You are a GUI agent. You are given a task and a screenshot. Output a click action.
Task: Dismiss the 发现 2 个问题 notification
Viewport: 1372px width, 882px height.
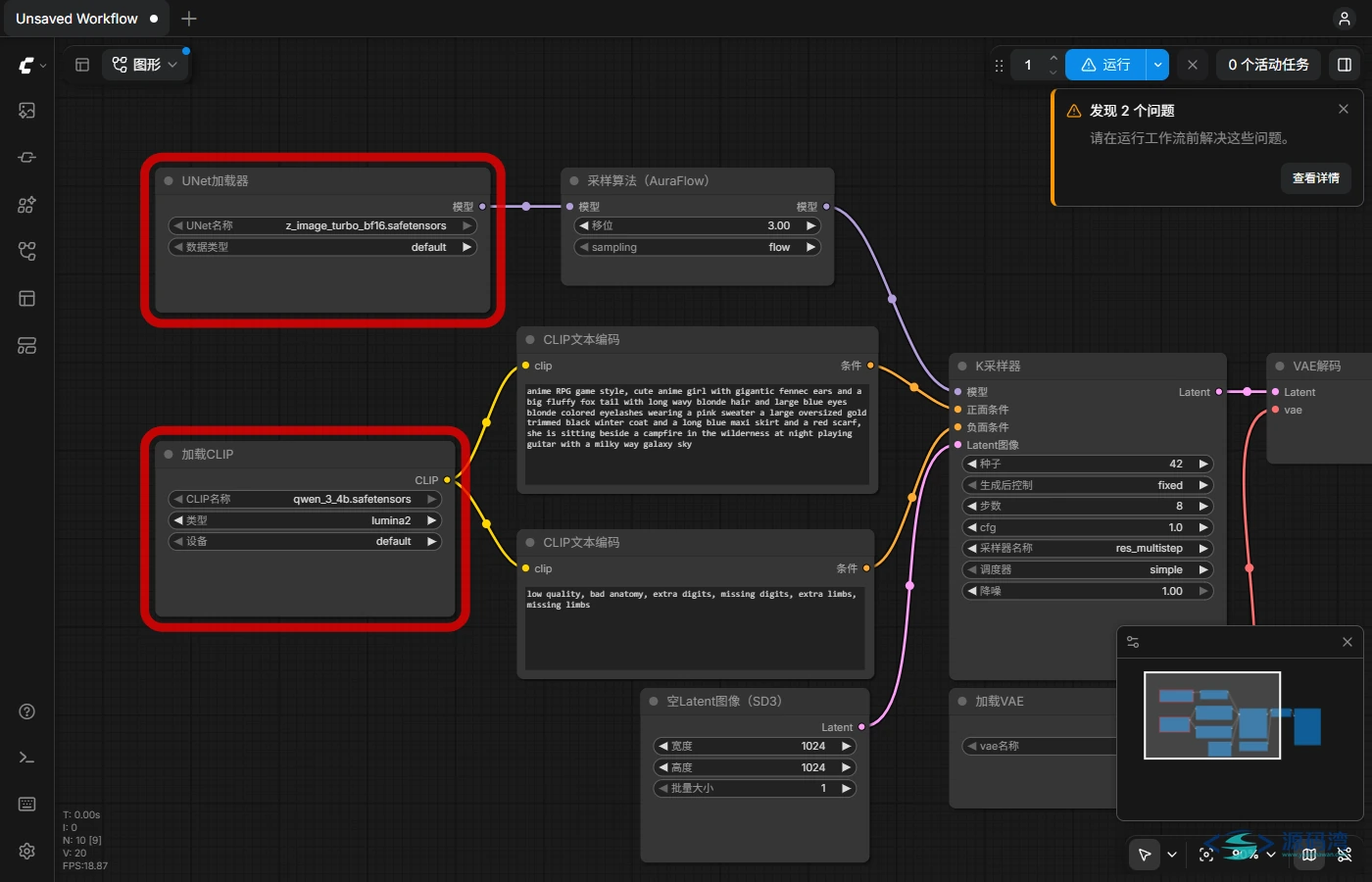(x=1344, y=109)
